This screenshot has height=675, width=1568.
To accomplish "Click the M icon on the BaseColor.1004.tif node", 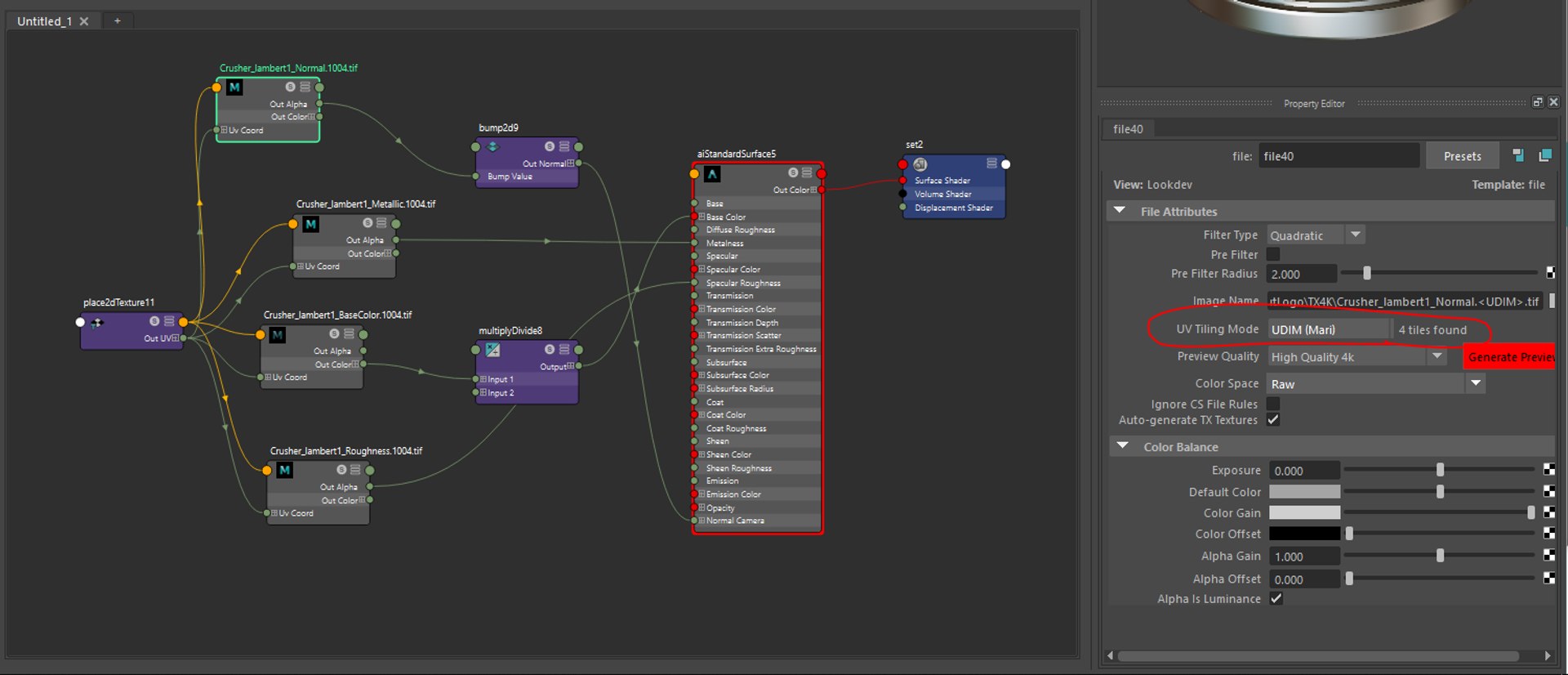I will point(278,335).
